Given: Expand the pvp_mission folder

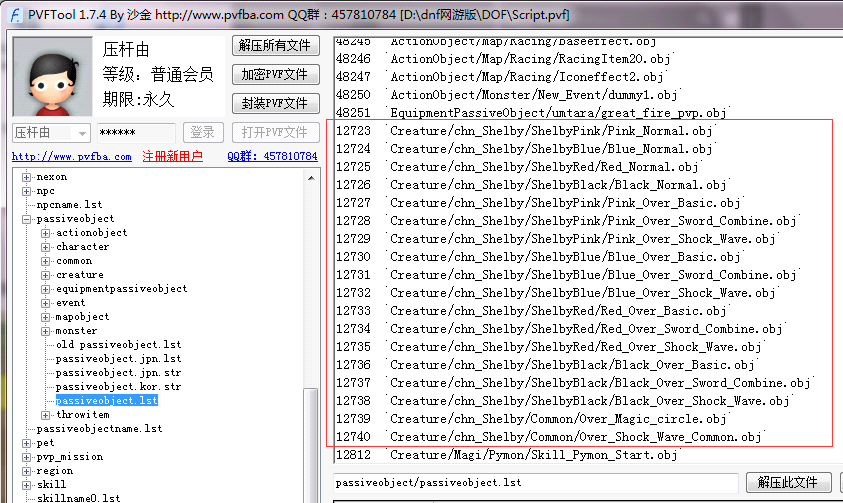Looking at the screenshot, I should click(x=27, y=457).
